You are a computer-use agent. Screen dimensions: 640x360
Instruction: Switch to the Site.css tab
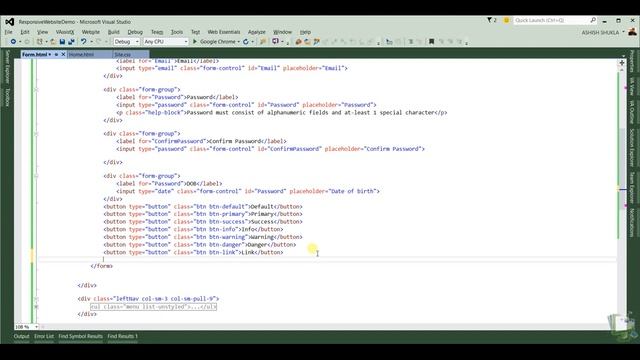click(x=122, y=54)
